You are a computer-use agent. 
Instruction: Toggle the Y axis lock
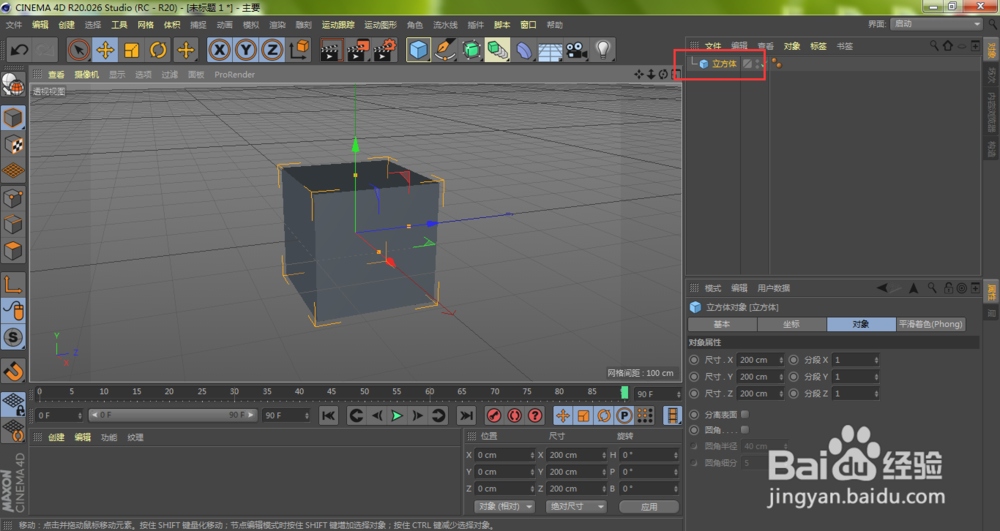[246, 50]
